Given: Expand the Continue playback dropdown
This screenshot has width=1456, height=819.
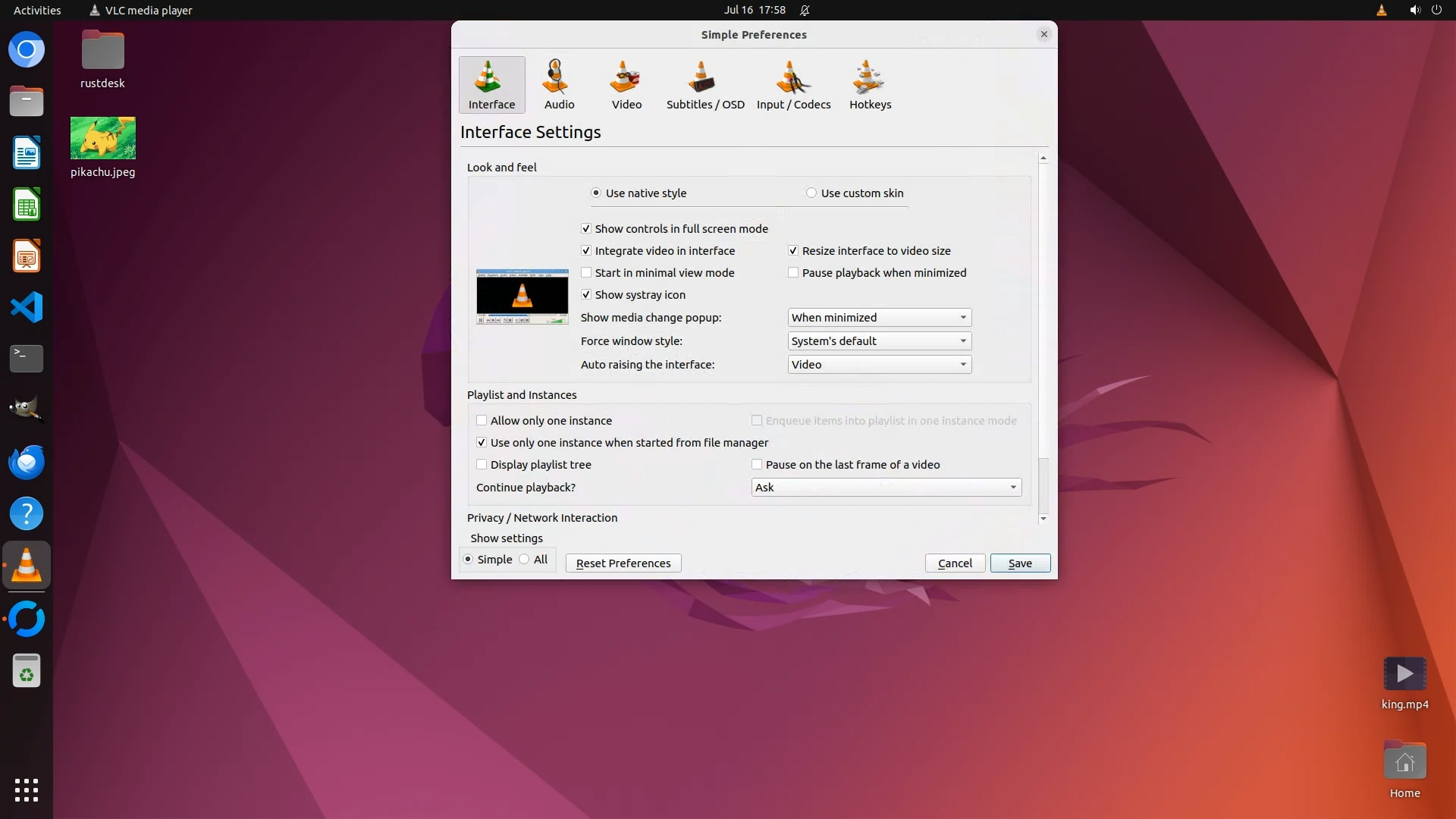Looking at the screenshot, I should click(886, 488).
